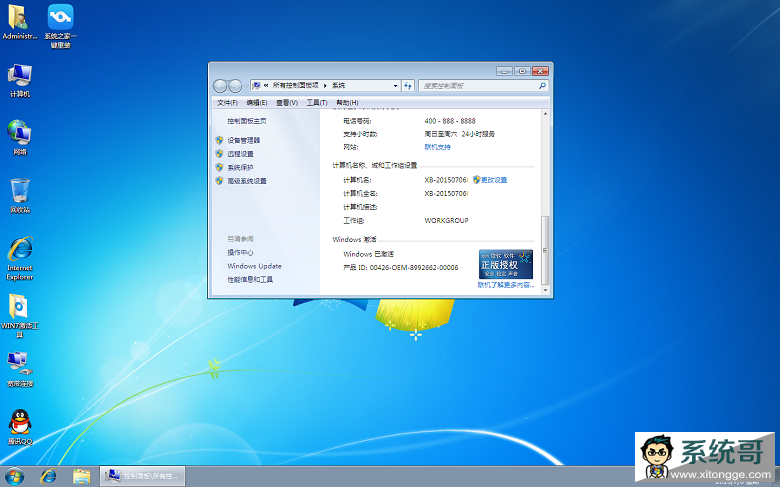Refresh the control panel address bar
This screenshot has height=487, width=780.
408,86
